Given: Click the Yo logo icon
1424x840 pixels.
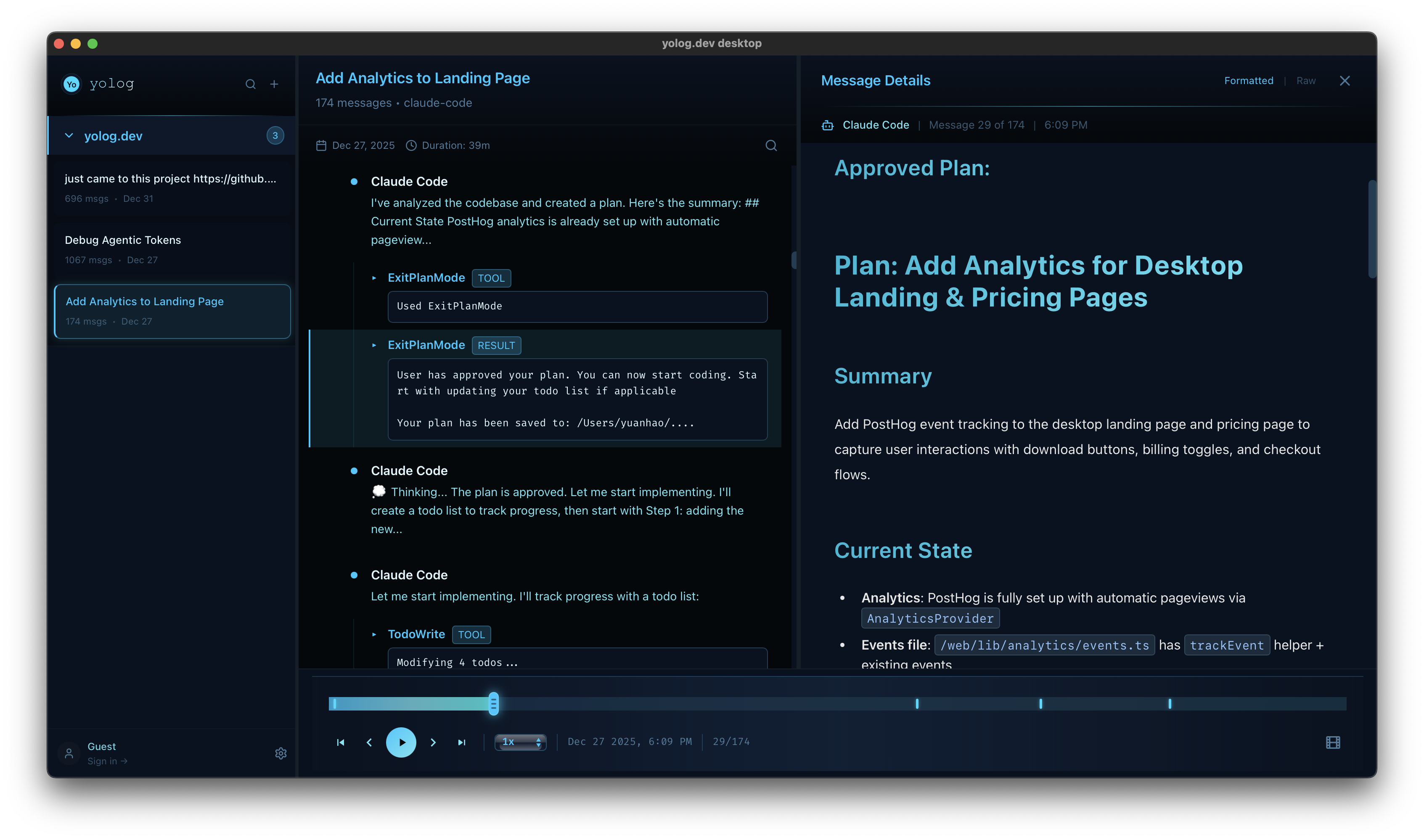Looking at the screenshot, I should point(71,83).
